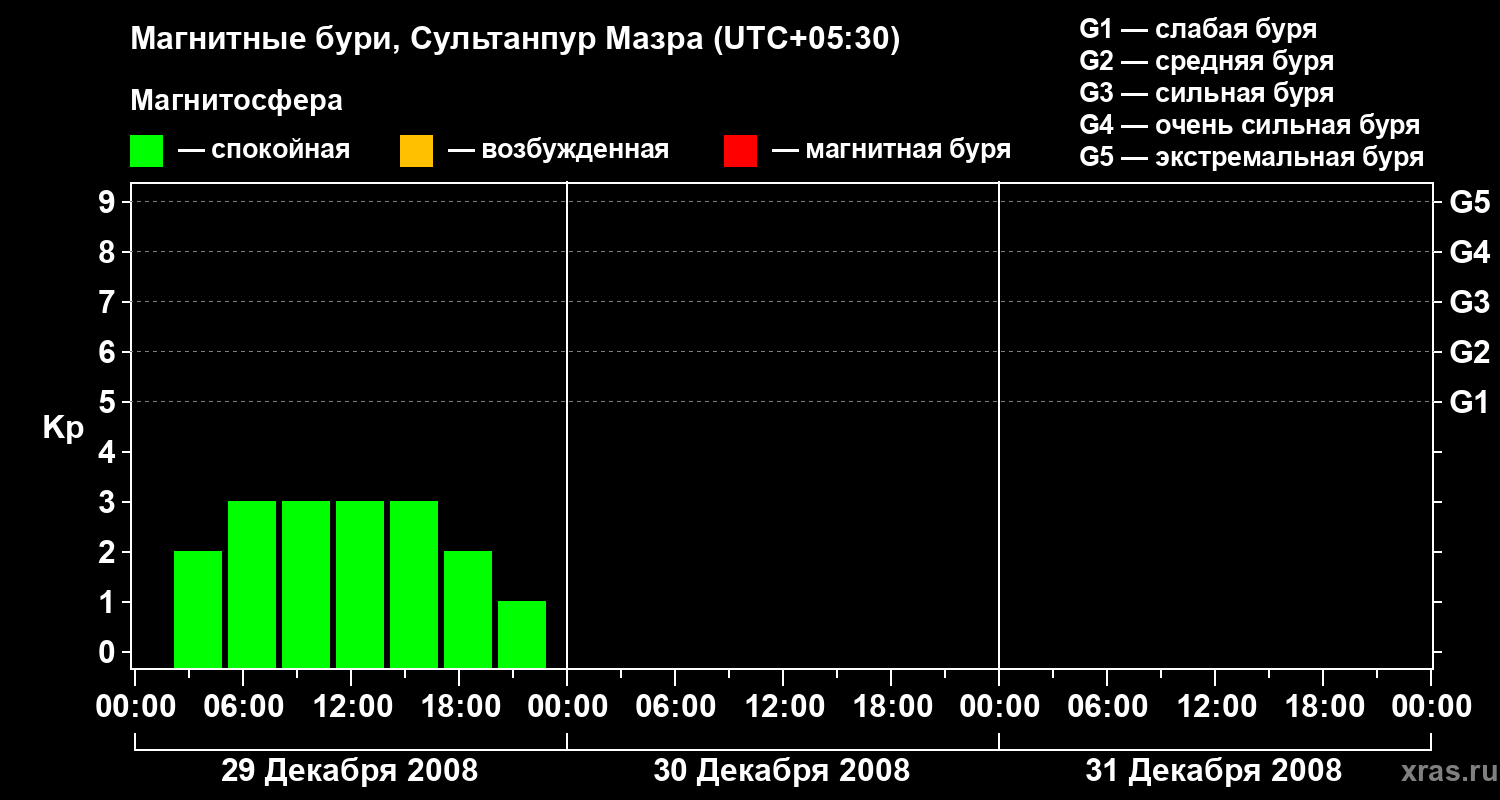This screenshot has height=800, width=1500.
Task: Click the '12:00' time label under 30 December
Action: [783, 707]
